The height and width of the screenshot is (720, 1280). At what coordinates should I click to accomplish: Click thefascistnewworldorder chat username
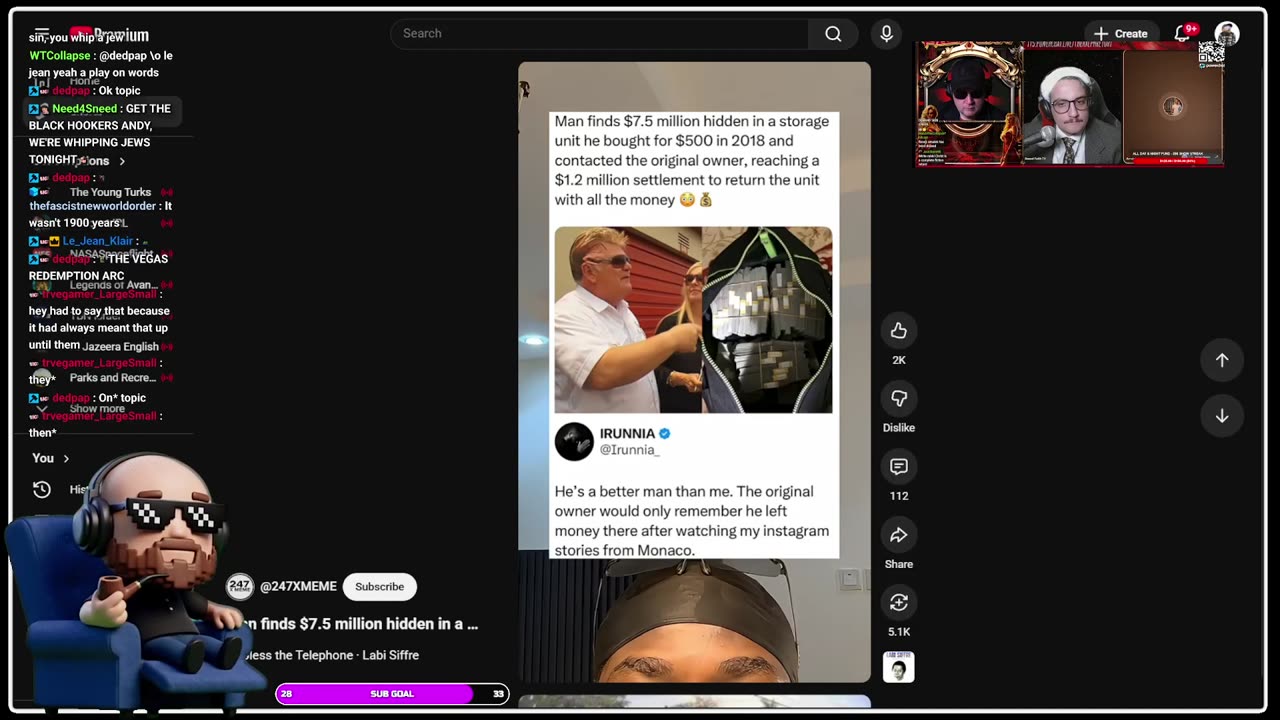click(93, 206)
